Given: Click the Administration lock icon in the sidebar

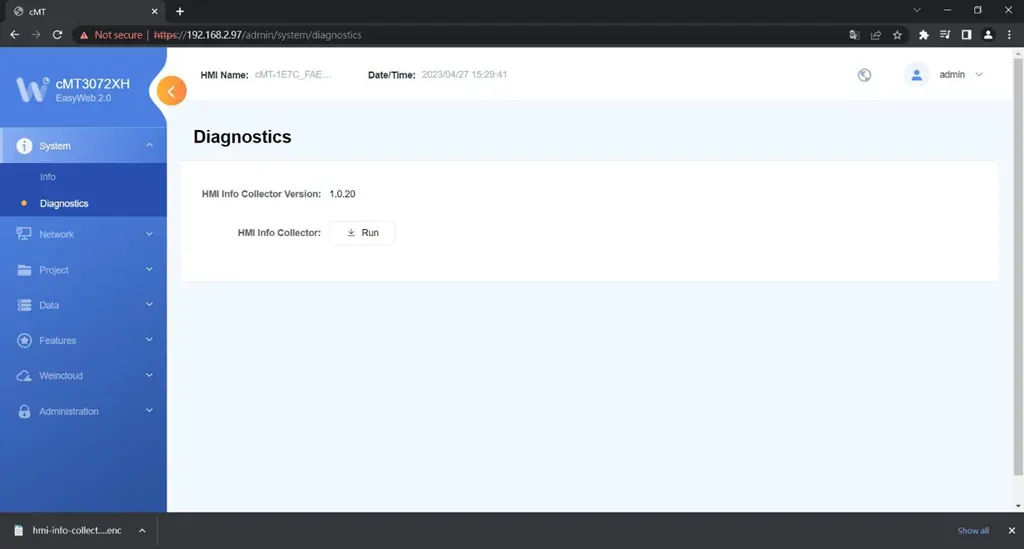Looking at the screenshot, I should pyautogui.click(x=24, y=411).
